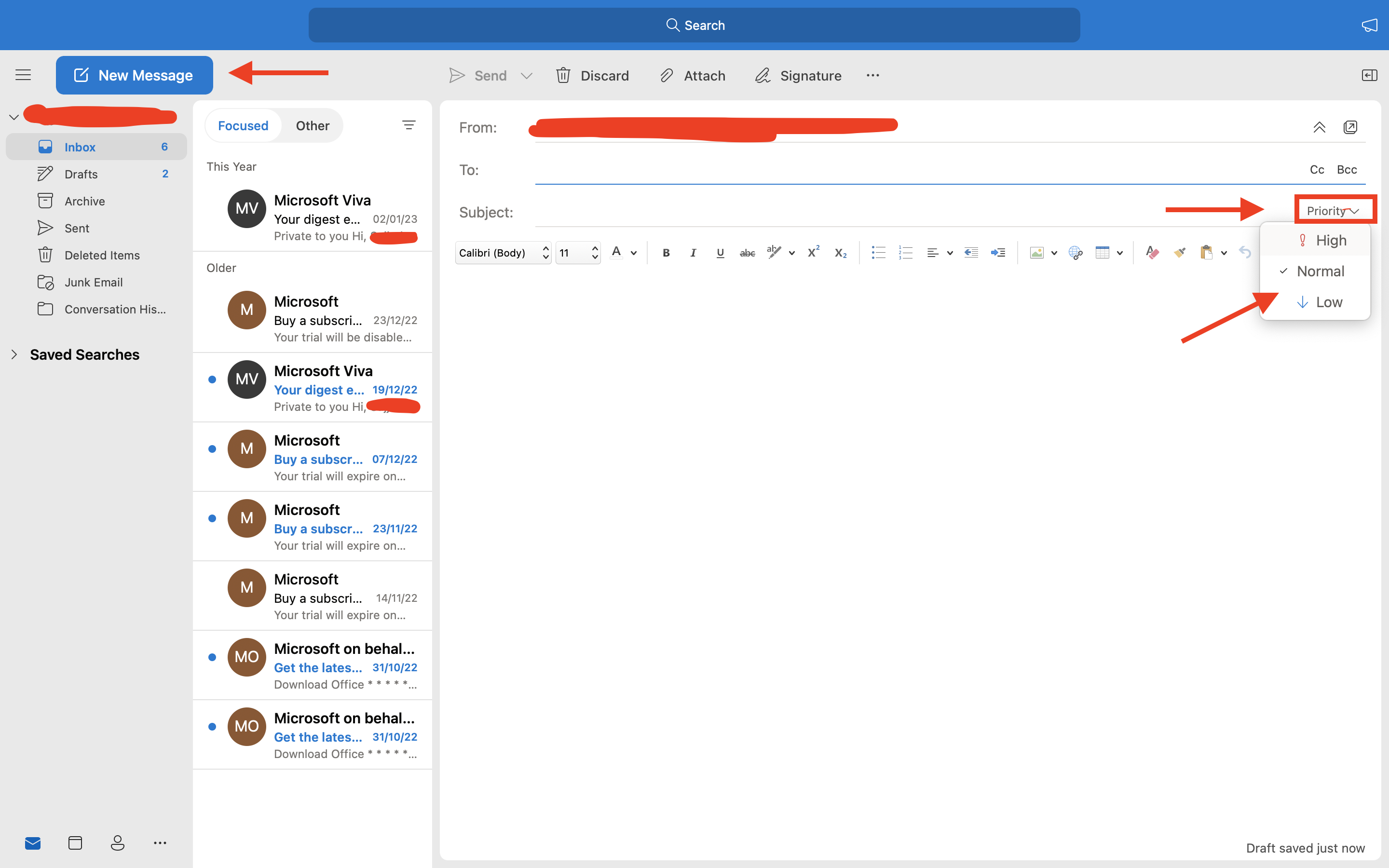Click the strikethrough formatting icon
Screen dimensions: 1389x868
(747, 253)
